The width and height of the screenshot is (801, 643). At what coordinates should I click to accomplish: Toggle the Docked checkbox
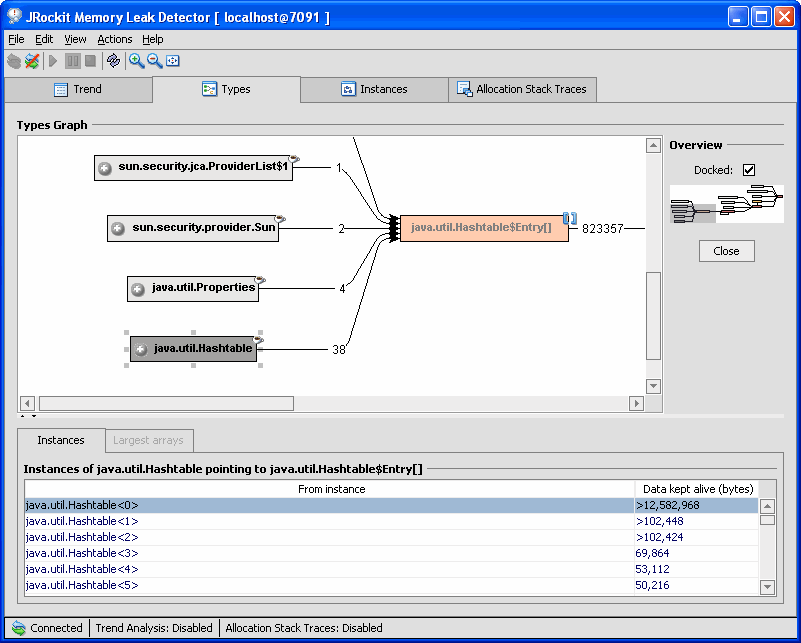(x=749, y=170)
